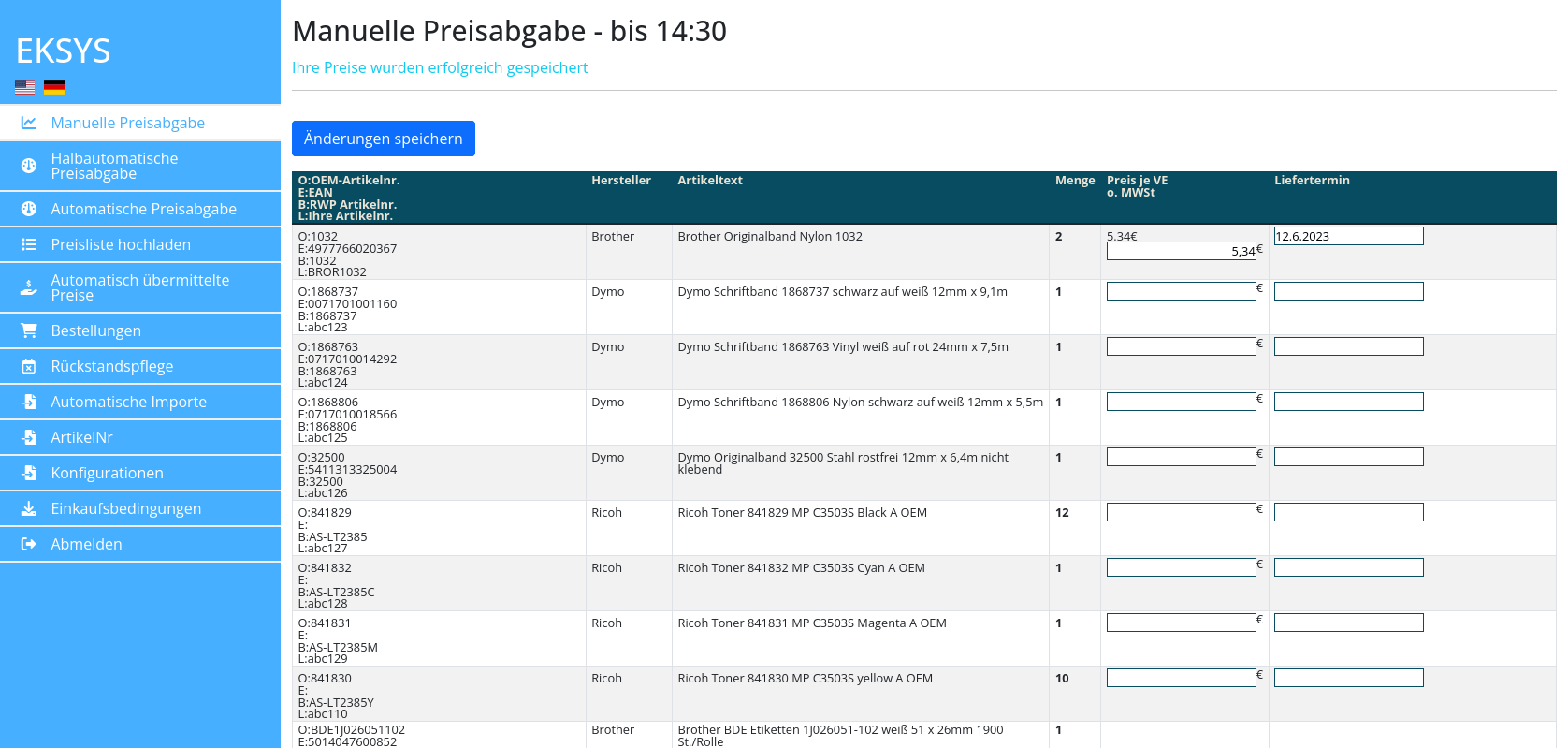Click the logout icon beside Abmelden

pos(29,544)
